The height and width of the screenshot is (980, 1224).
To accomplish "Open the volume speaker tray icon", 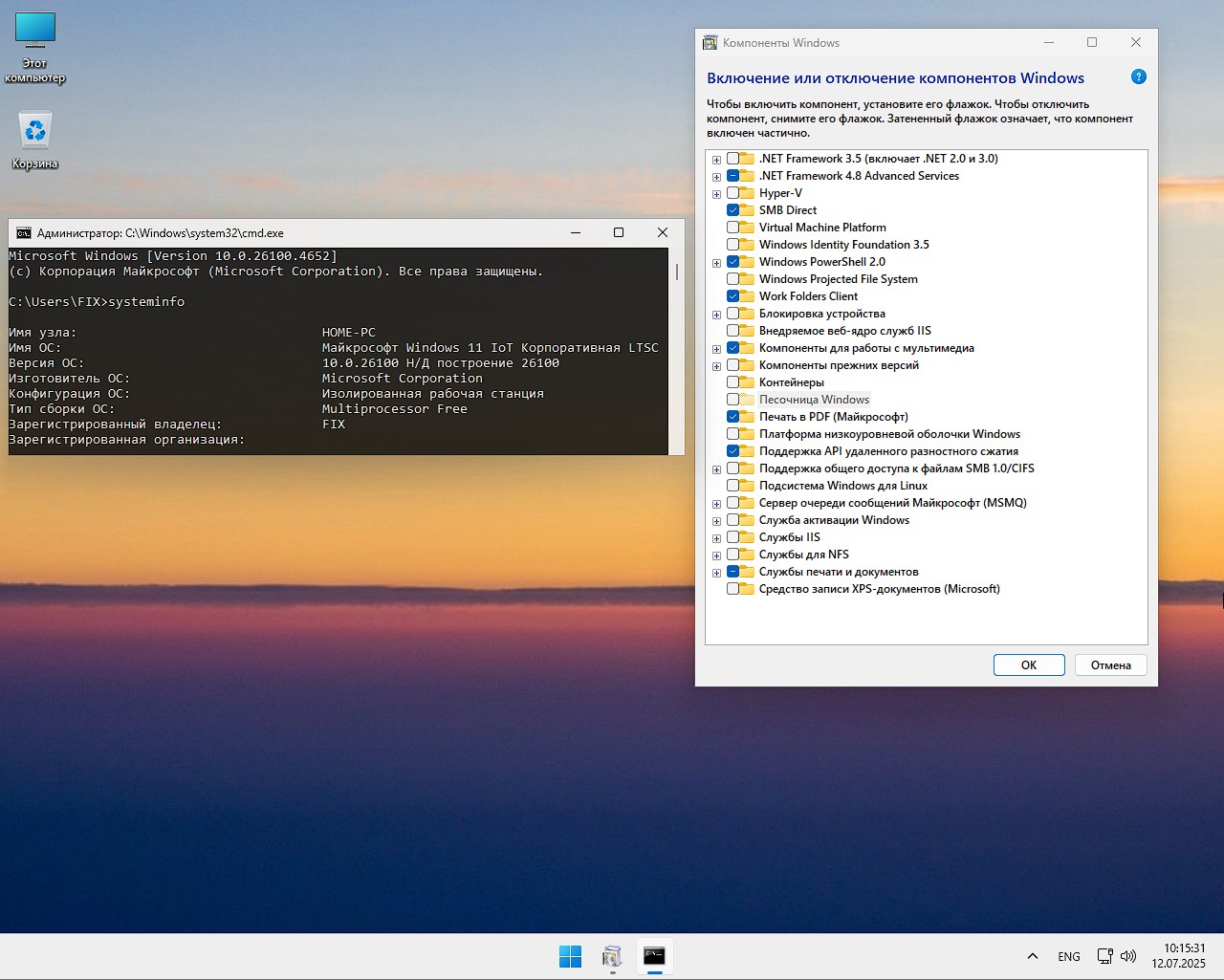I will click(x=1128, y=956).
